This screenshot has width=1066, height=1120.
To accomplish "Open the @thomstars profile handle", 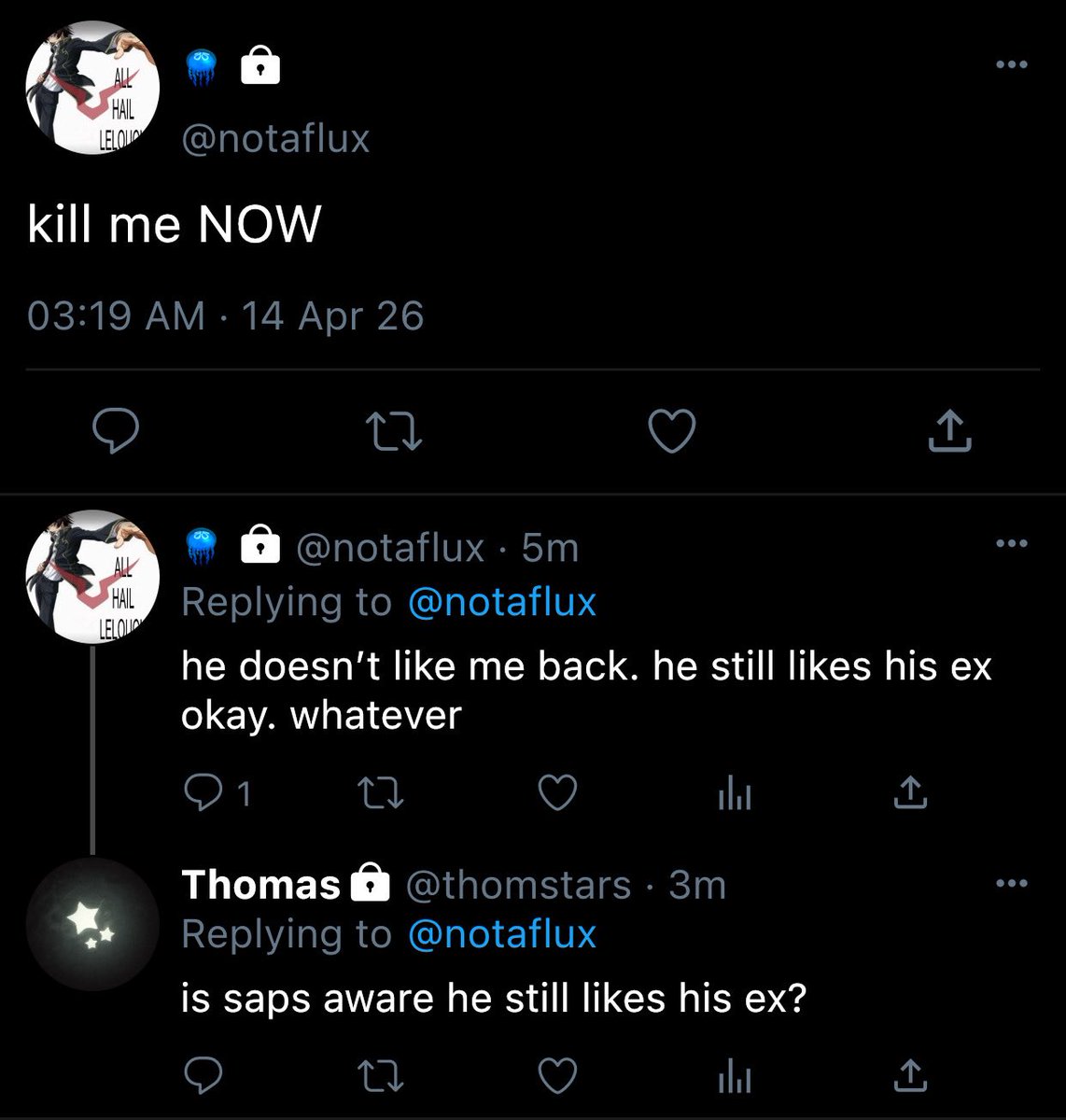I will [518, 885].
